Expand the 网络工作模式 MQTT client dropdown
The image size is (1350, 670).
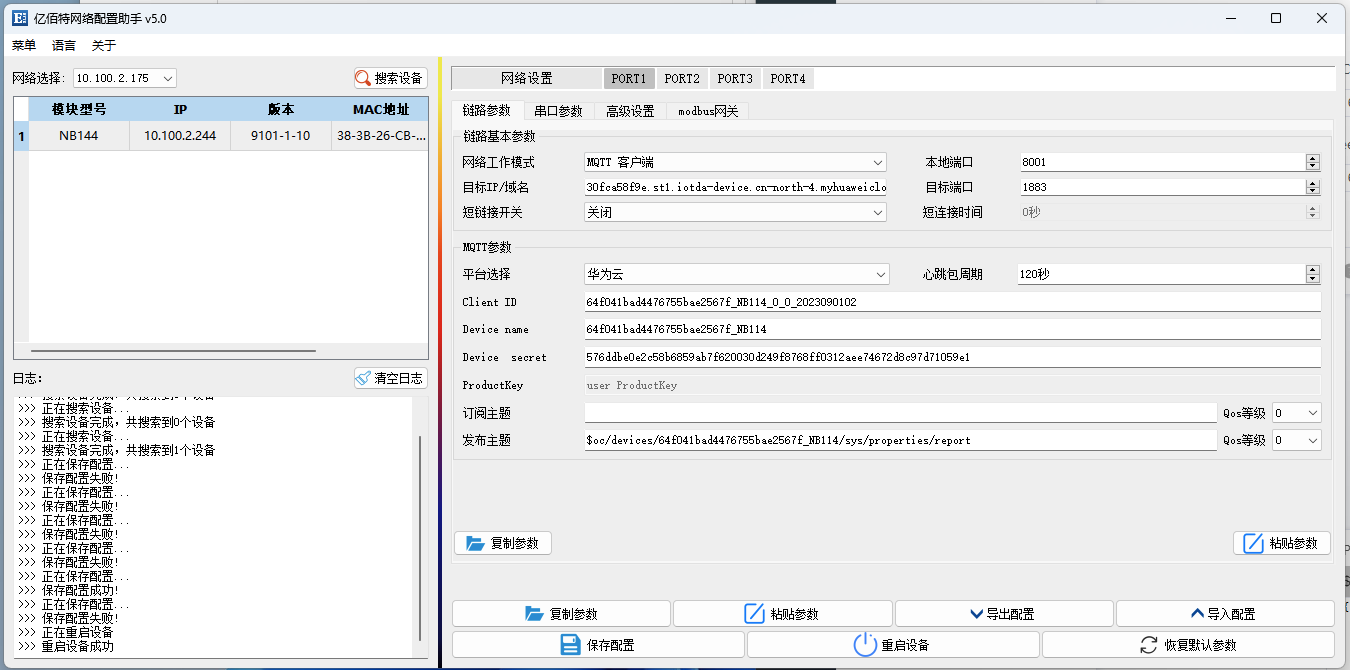735,162
